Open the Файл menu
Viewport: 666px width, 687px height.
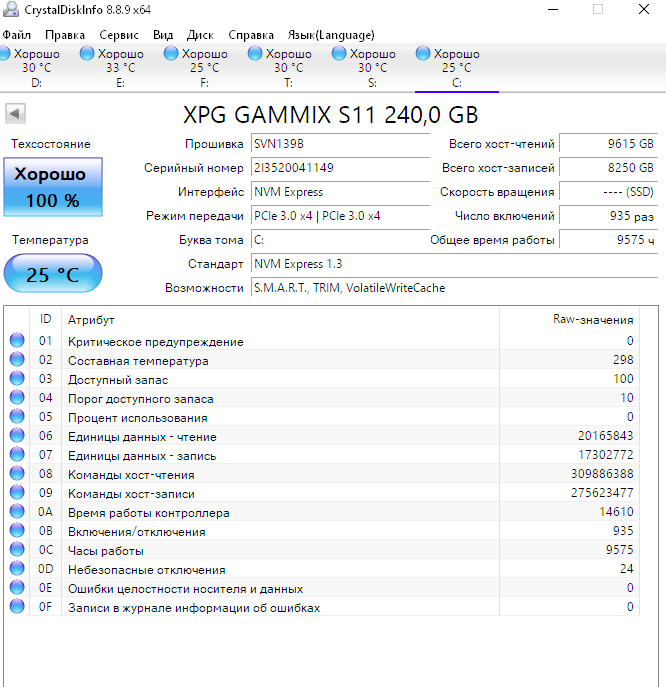pyautogui.click(x=17, y=35)
